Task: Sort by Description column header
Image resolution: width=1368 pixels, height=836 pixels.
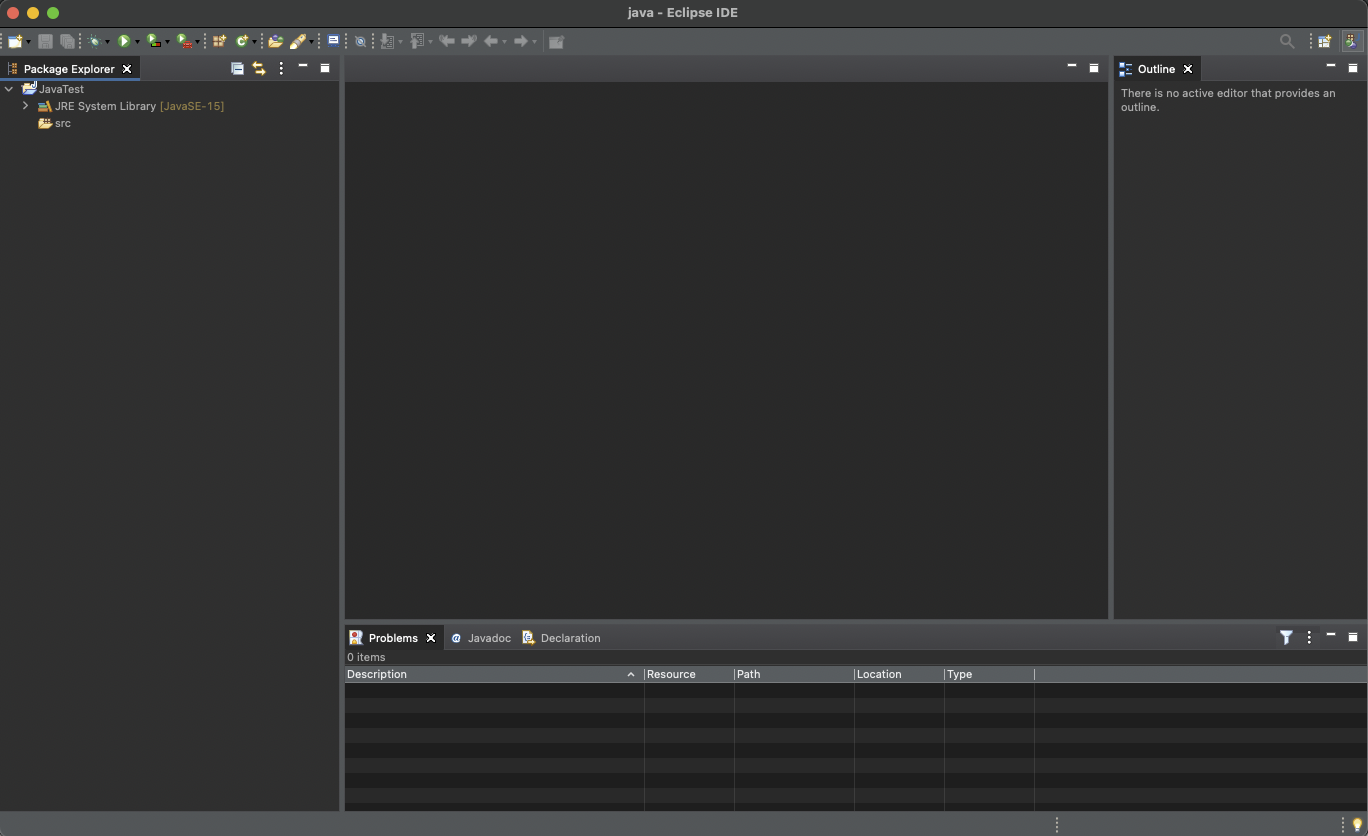Action: 494,674
